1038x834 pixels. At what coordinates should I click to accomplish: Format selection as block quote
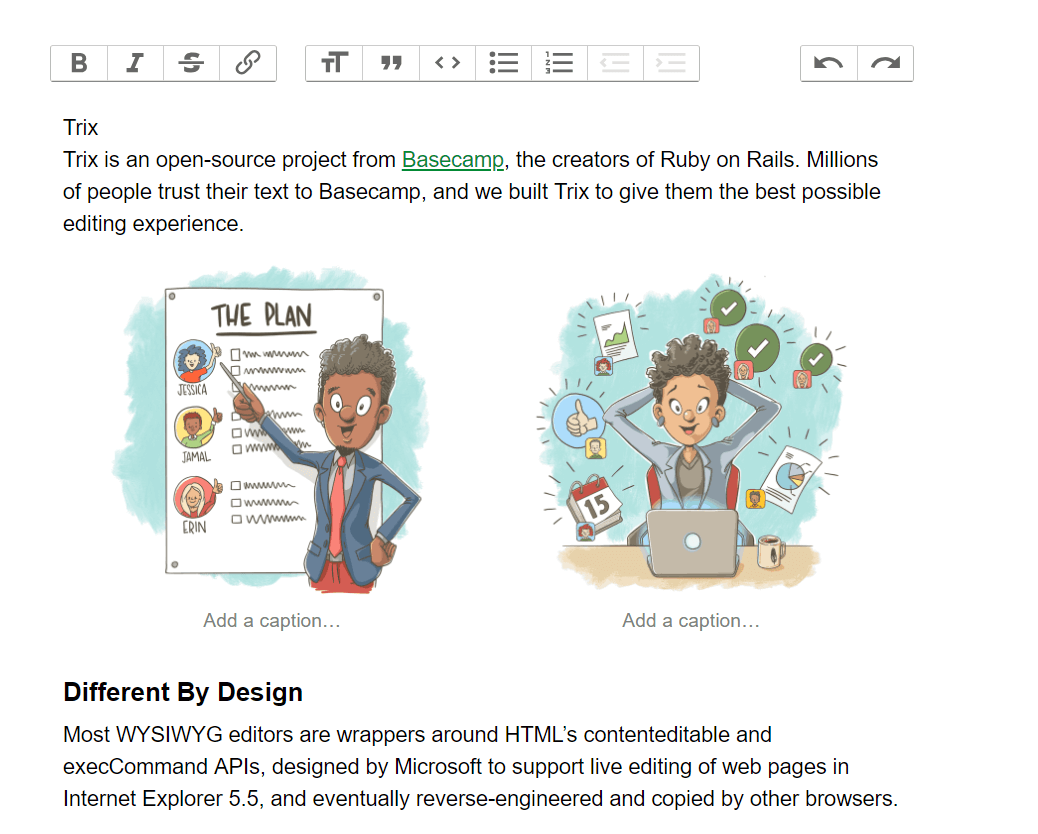(x=391, y=64)
